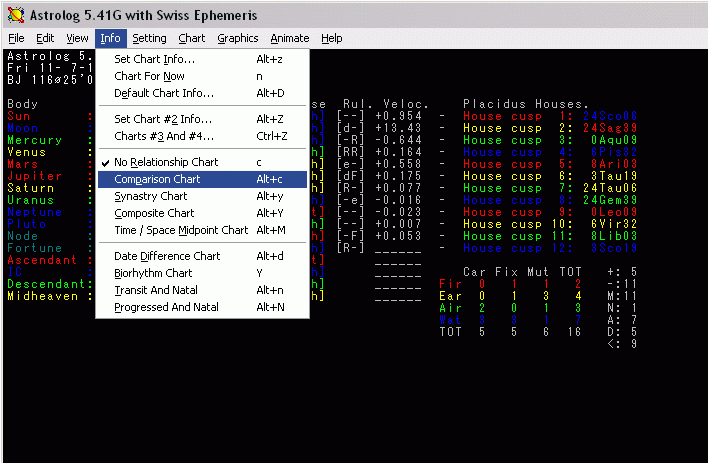Click the Mercury body label
Image resolution: width=708 pixels, height=463 pixels.
[x=34, y=140]
